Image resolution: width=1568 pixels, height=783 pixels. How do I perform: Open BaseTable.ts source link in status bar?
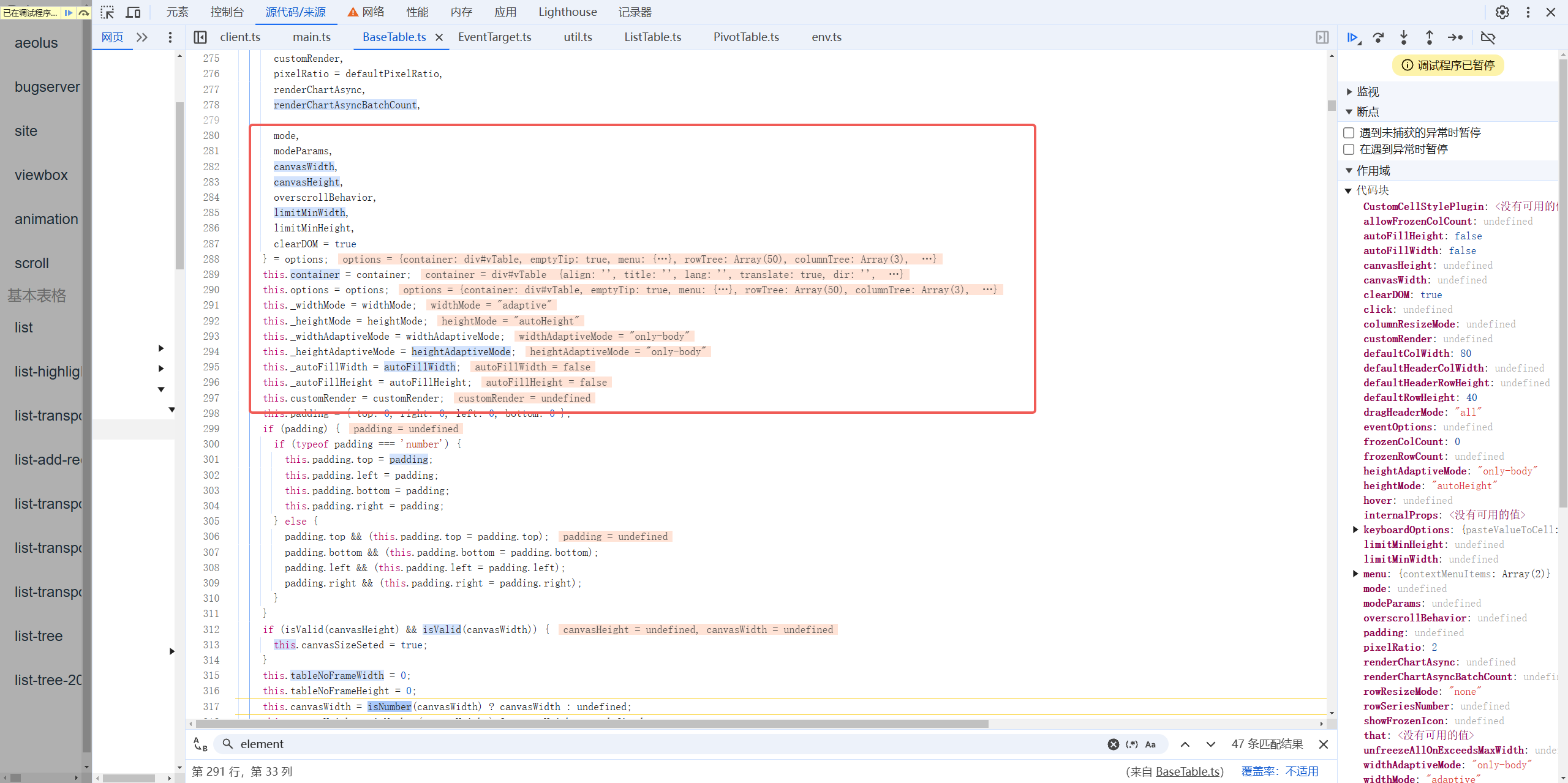(1188, 771)
